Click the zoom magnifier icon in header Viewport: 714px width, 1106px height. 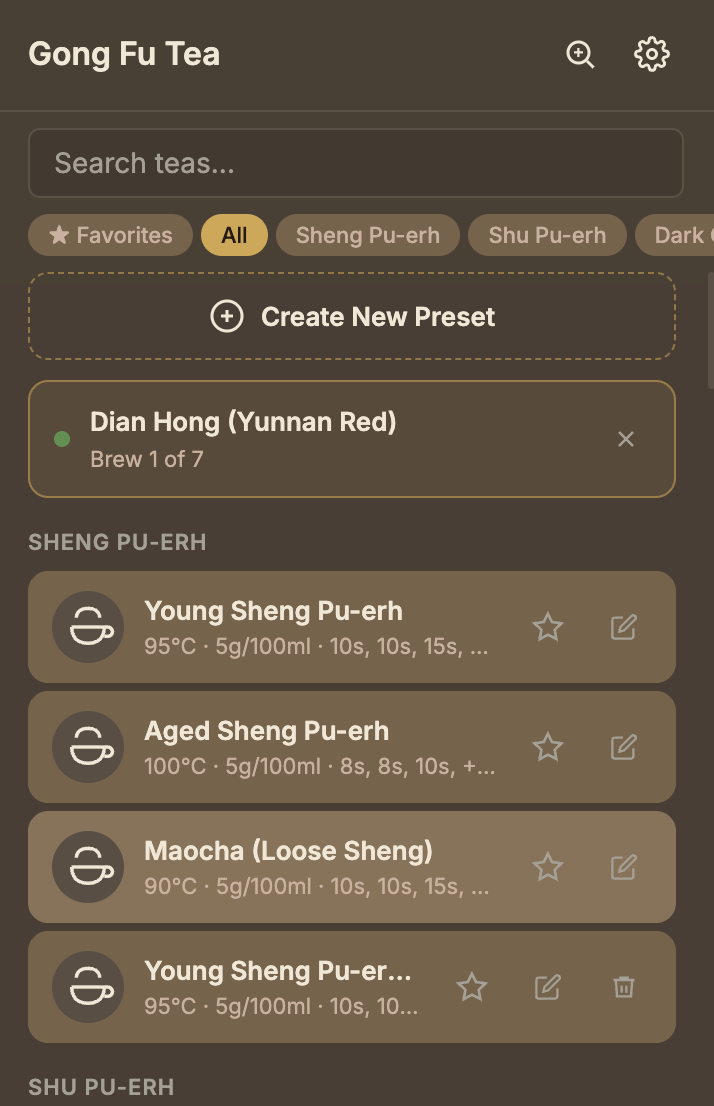point(580,55)
